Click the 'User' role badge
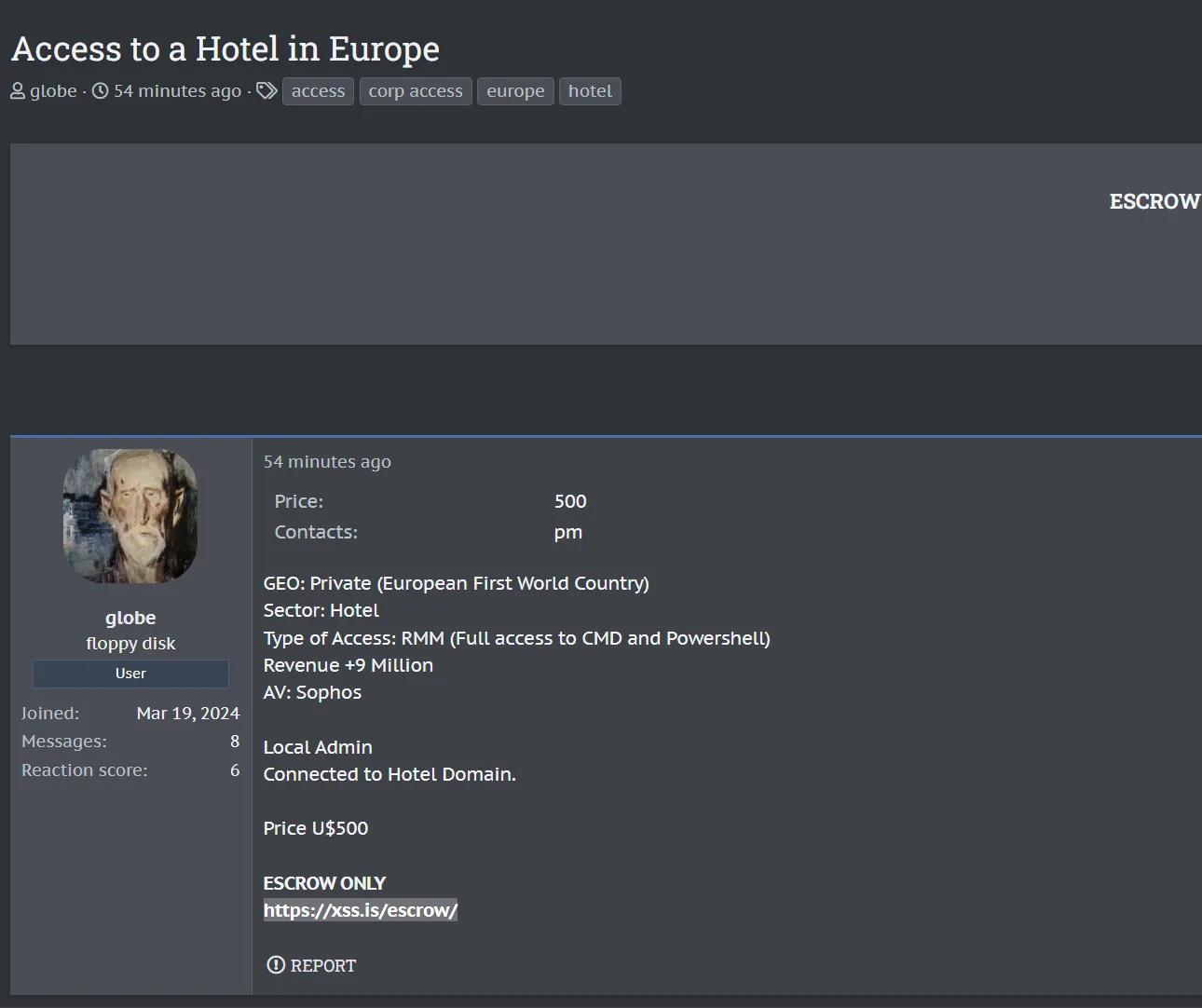Viewport: 1202px width, 1008px height. point(130,674)
